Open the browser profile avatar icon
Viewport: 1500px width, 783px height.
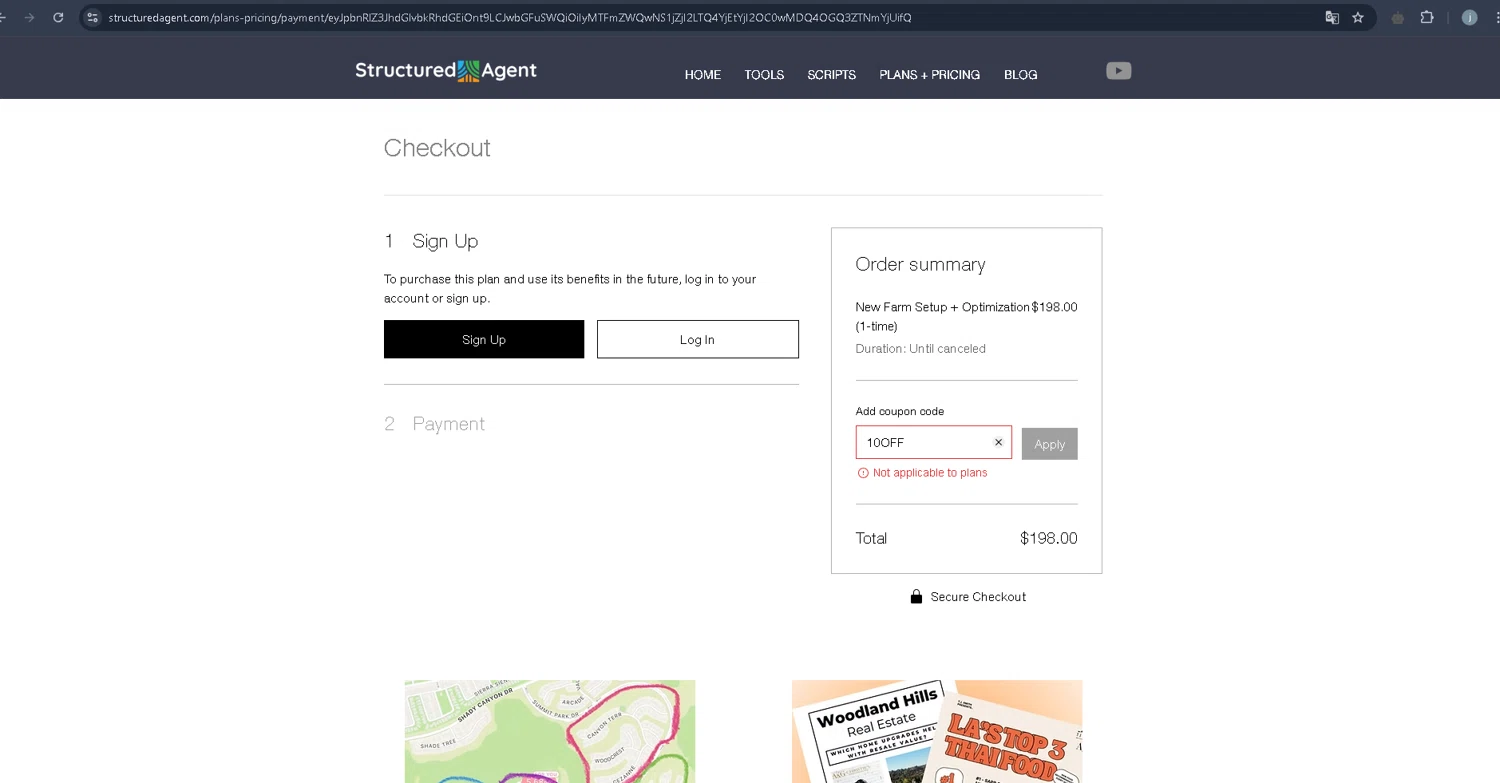(1469, 17)
